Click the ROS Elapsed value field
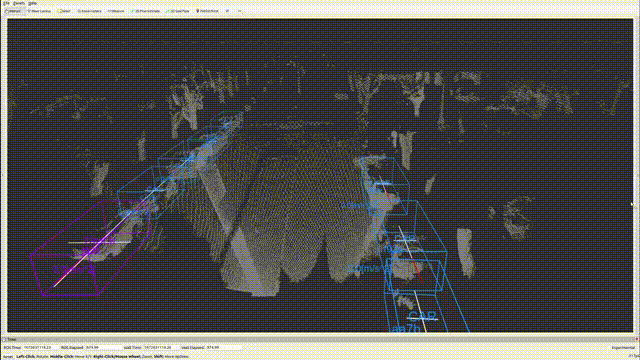 (x=103, y=348)
